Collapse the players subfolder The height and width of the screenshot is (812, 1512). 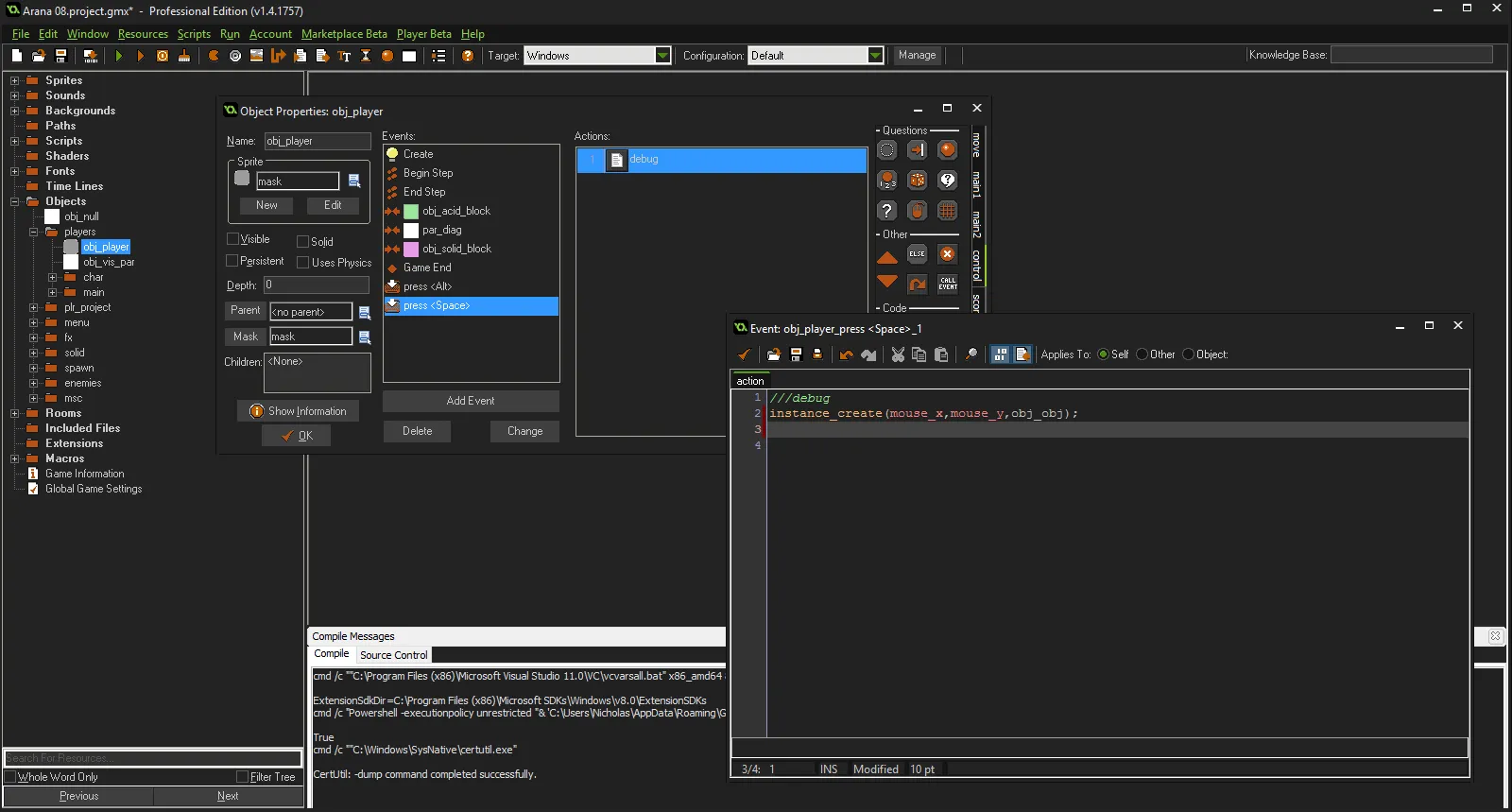click(x=33, y=232)
